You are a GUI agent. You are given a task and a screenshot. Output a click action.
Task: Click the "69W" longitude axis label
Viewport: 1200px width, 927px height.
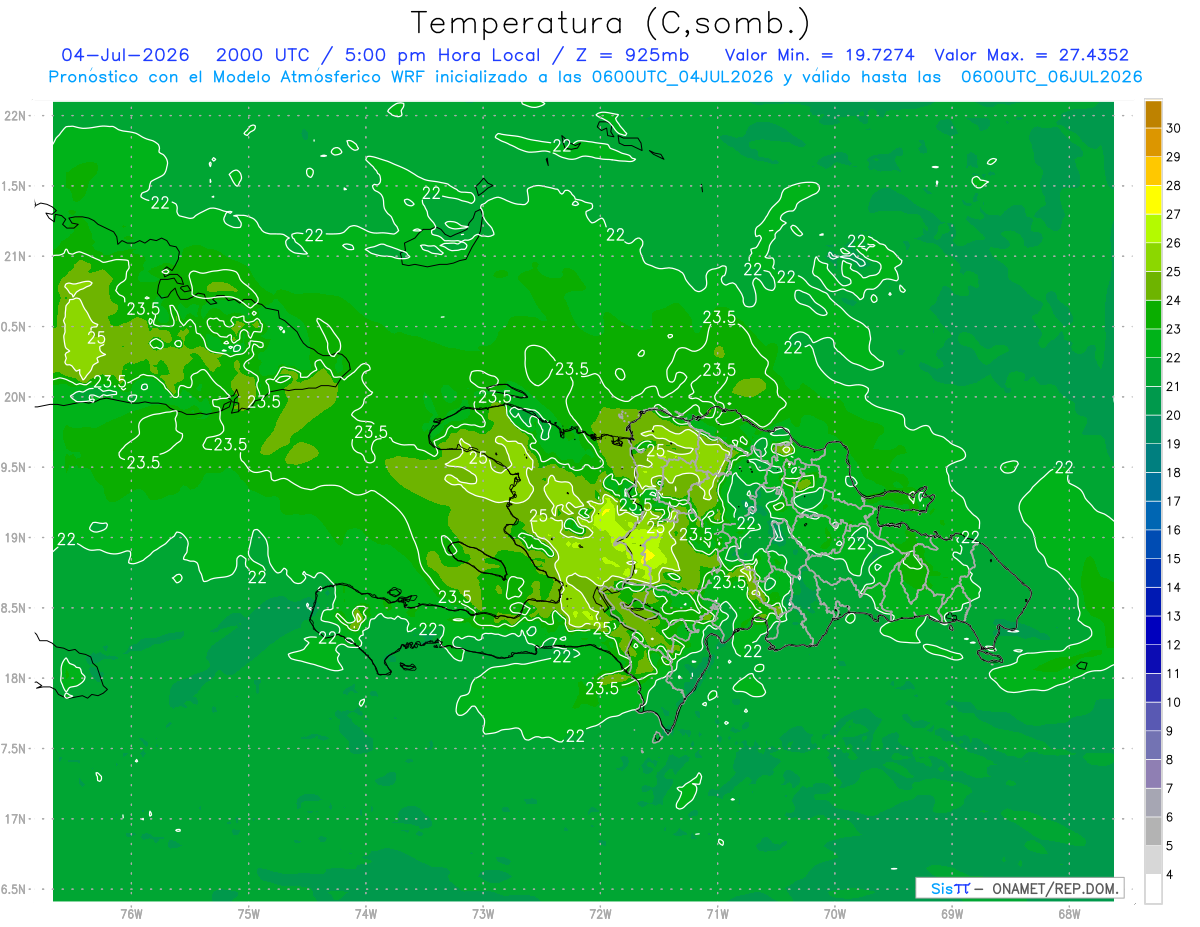(x=952, y=914)
